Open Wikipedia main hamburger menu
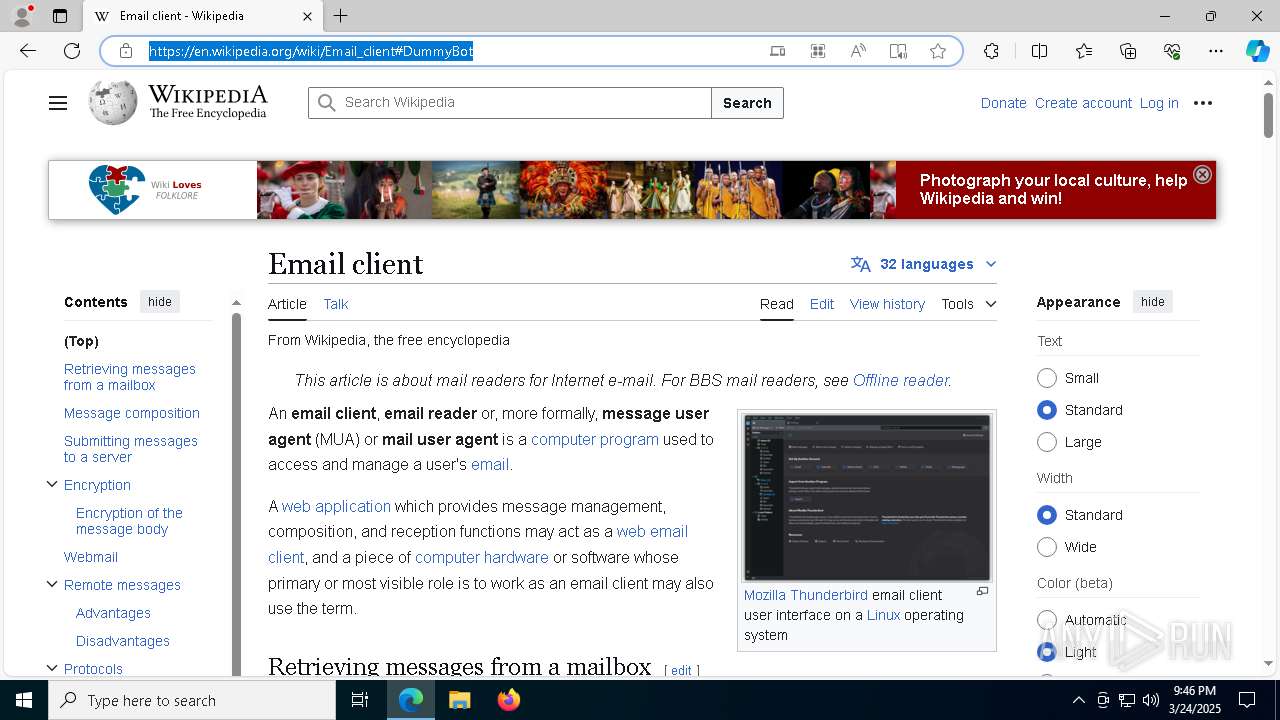1280x720 pixels. (x=58, y=103)
